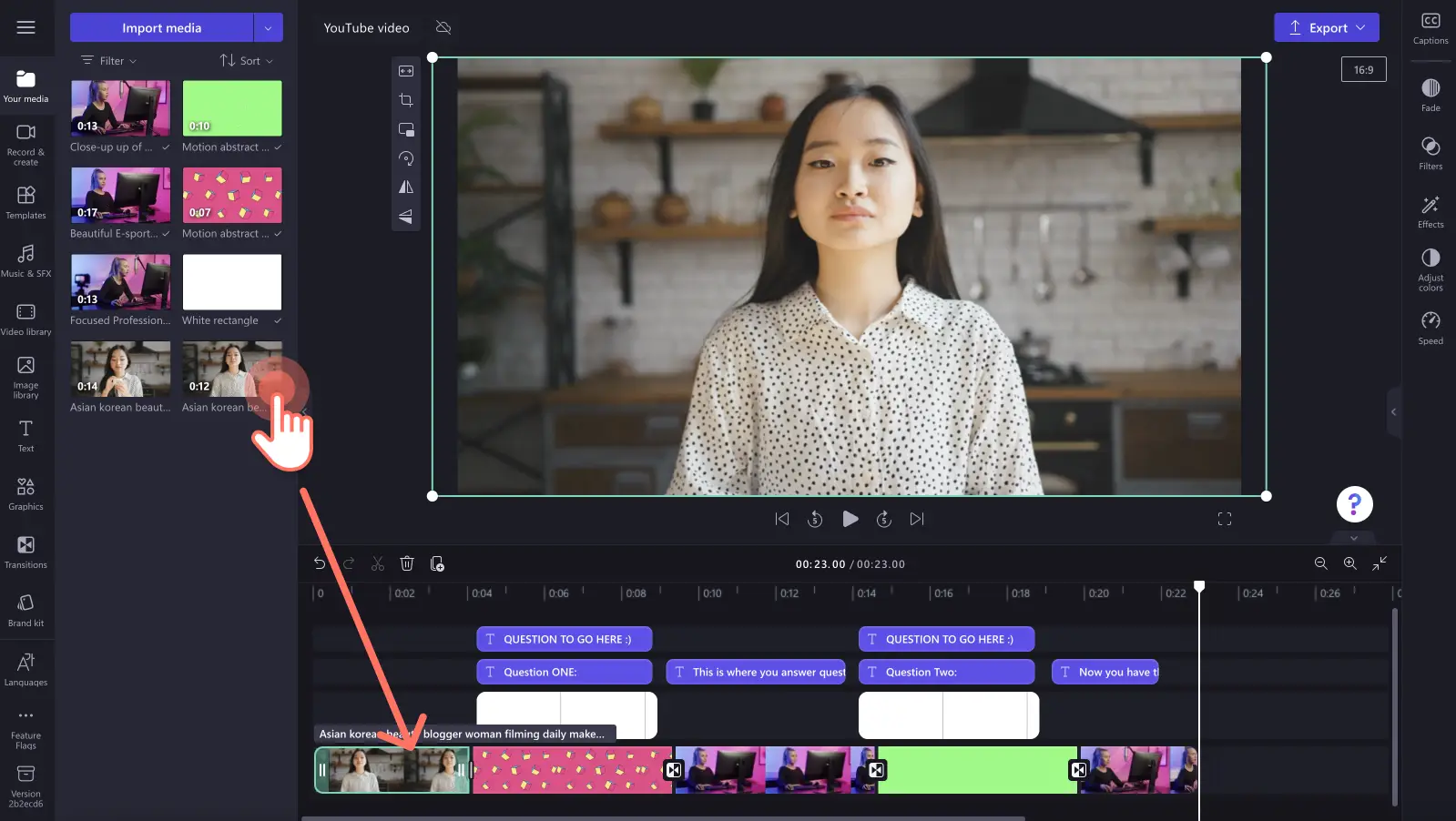Rewind 5 seconds

(815, 519)
